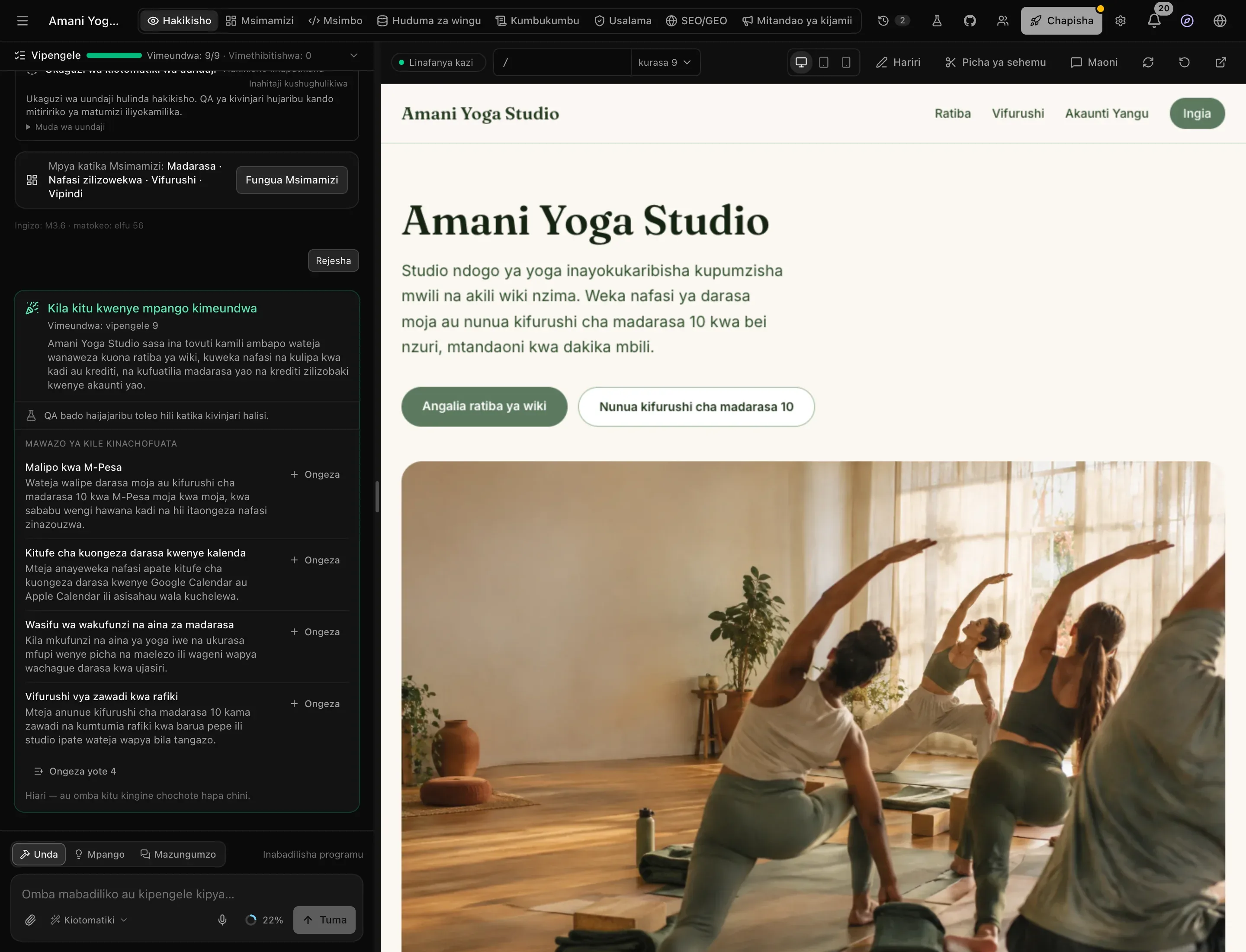Open preview in new tab icon
Screen dimensions: 1246x952
(x=1220, y=62)
